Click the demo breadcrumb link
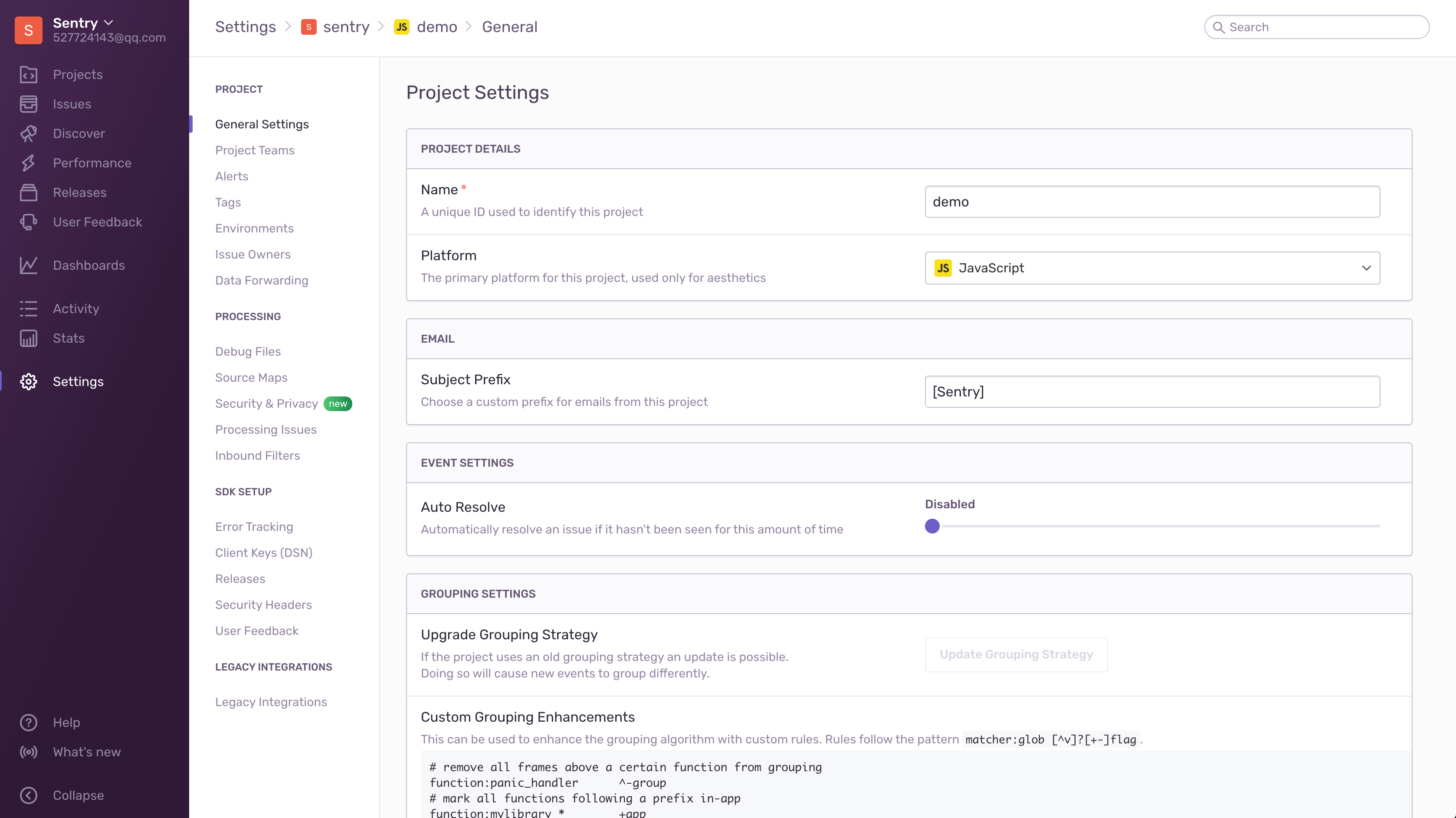This screenshot has height=818, width=1456. click(437, 26)
